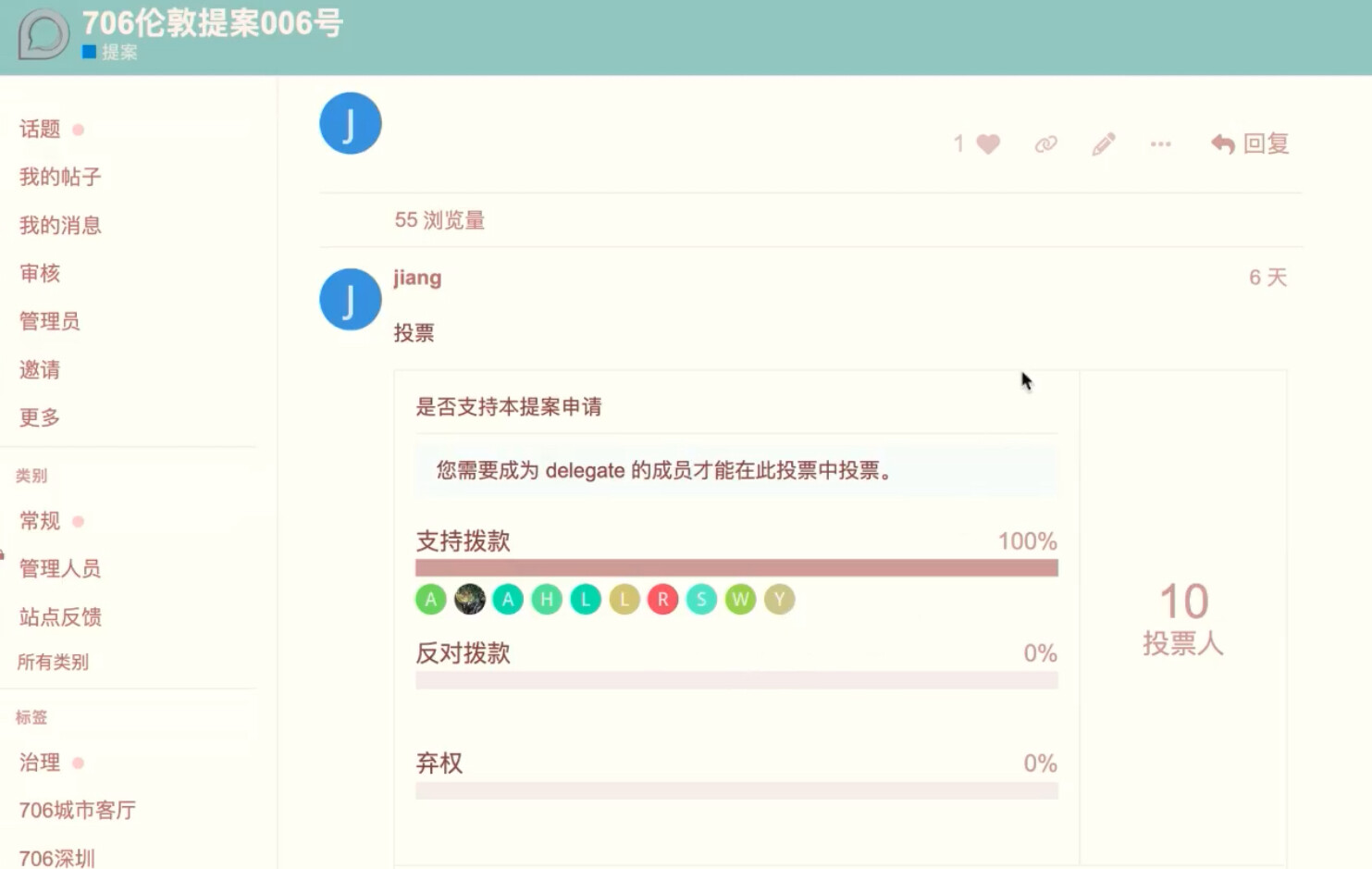Go to 我的帖子 in sidebar

tap(60, 177)
